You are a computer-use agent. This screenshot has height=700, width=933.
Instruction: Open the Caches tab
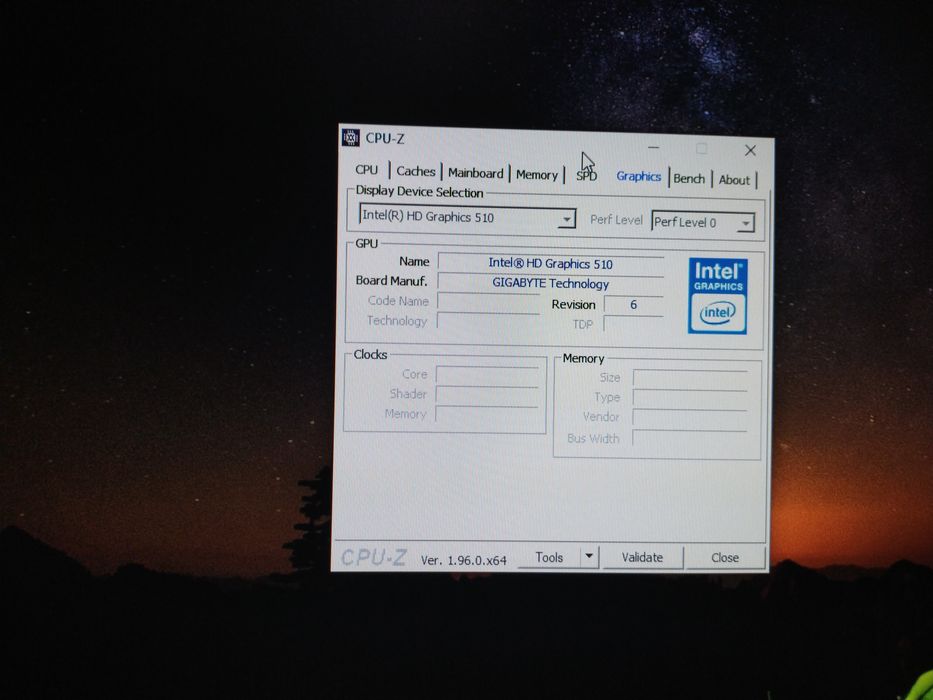point(415,171)
